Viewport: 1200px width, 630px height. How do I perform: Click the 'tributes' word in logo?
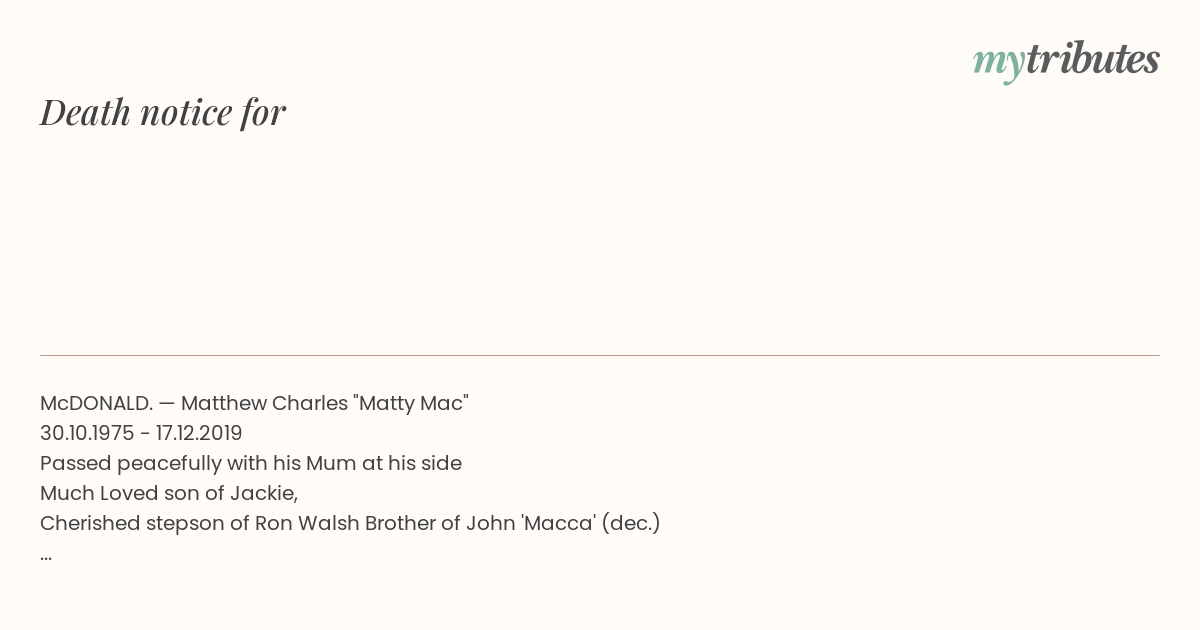1093,58
